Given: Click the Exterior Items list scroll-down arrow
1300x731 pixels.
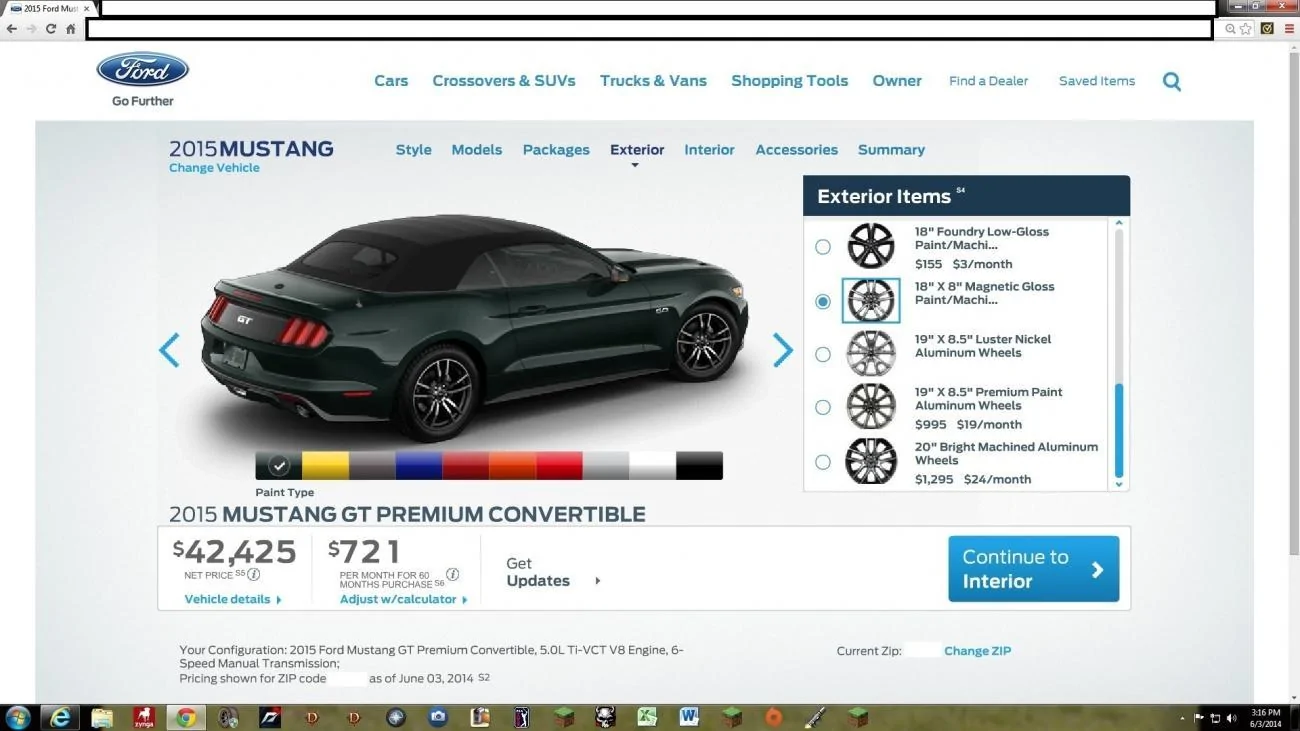Looking at the screenshot, I should pyautogui.click(x=1119, y=484).
